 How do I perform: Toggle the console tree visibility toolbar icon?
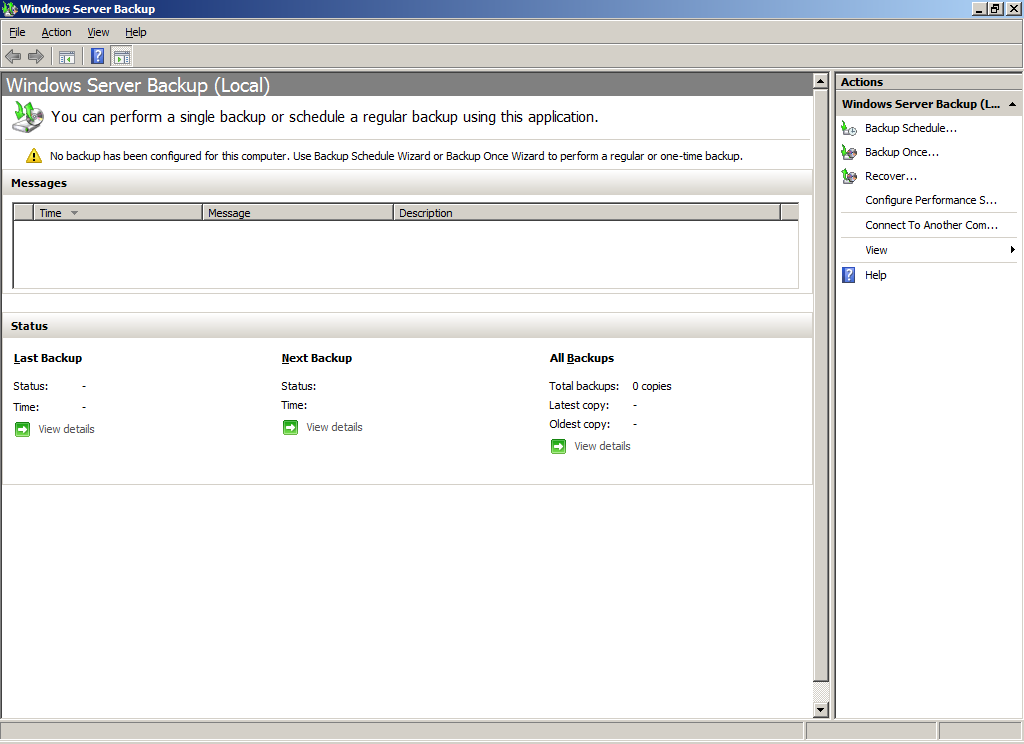pyautogui.click(x=66, y=56)
